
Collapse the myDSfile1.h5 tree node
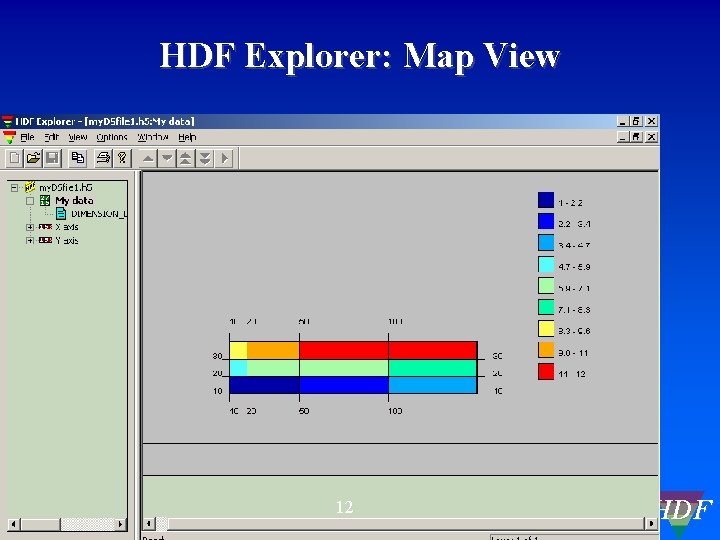pos(15,187)
